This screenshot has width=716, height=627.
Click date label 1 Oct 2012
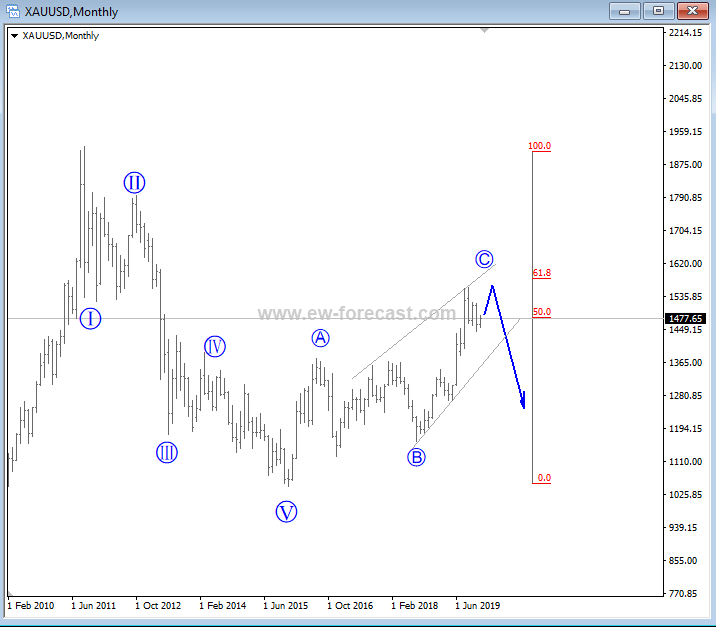click(x=158, y=606)
